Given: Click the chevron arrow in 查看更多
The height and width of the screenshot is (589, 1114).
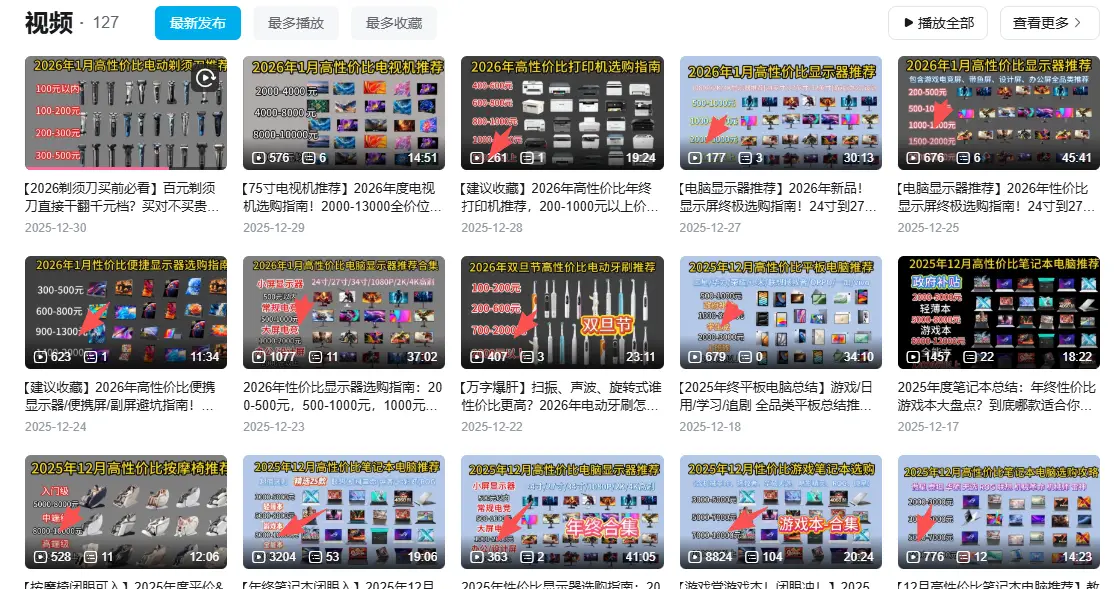Looking at the screenshot, I should click(x=1078, y=23).
